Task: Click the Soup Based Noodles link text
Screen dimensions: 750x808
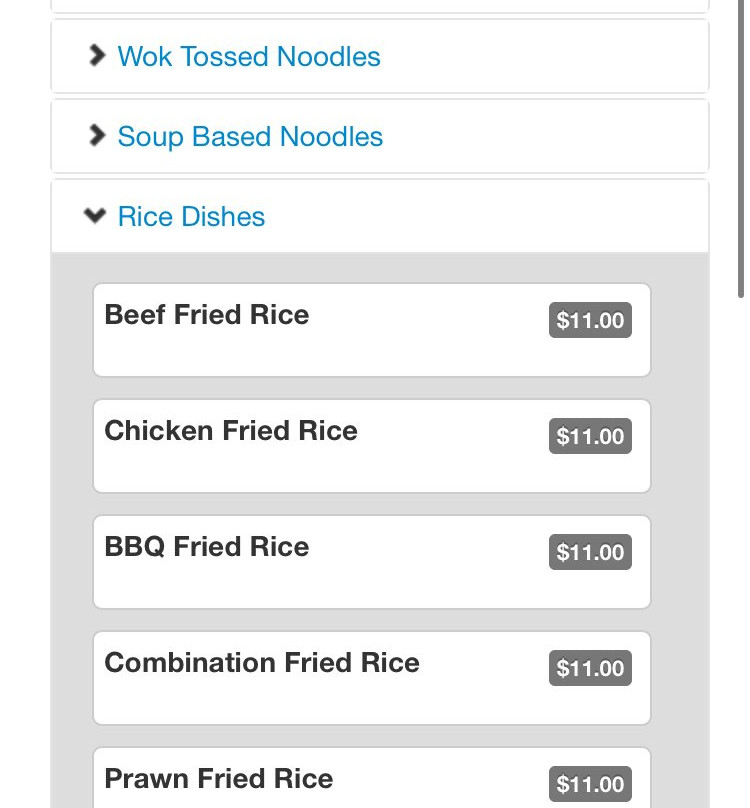Action: [x=250, y=137]
